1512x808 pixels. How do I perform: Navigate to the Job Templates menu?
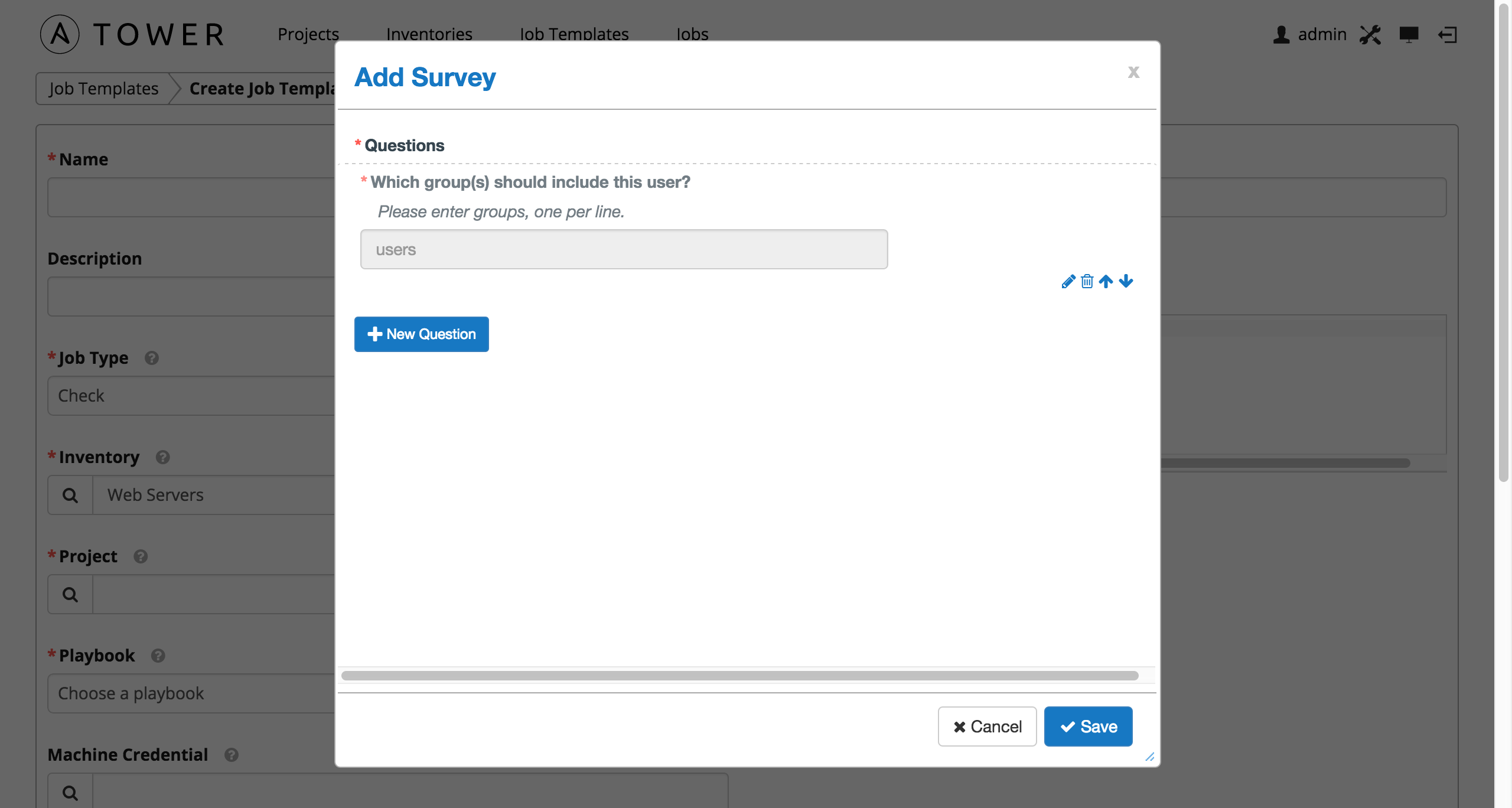[x=574, y=32]
